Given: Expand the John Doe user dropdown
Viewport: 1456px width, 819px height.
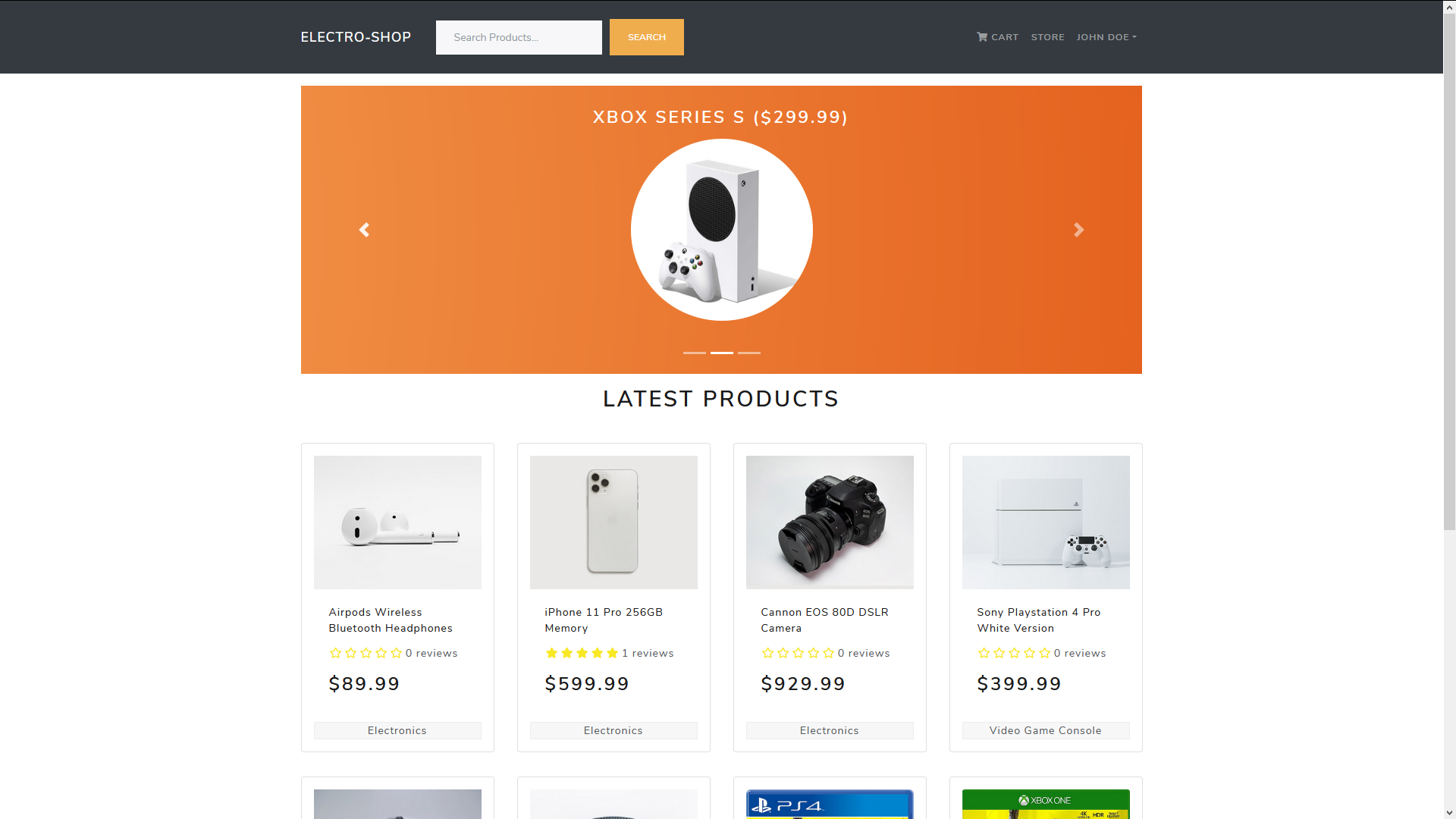Looking at the screenshot, I should pos(1106,37).
